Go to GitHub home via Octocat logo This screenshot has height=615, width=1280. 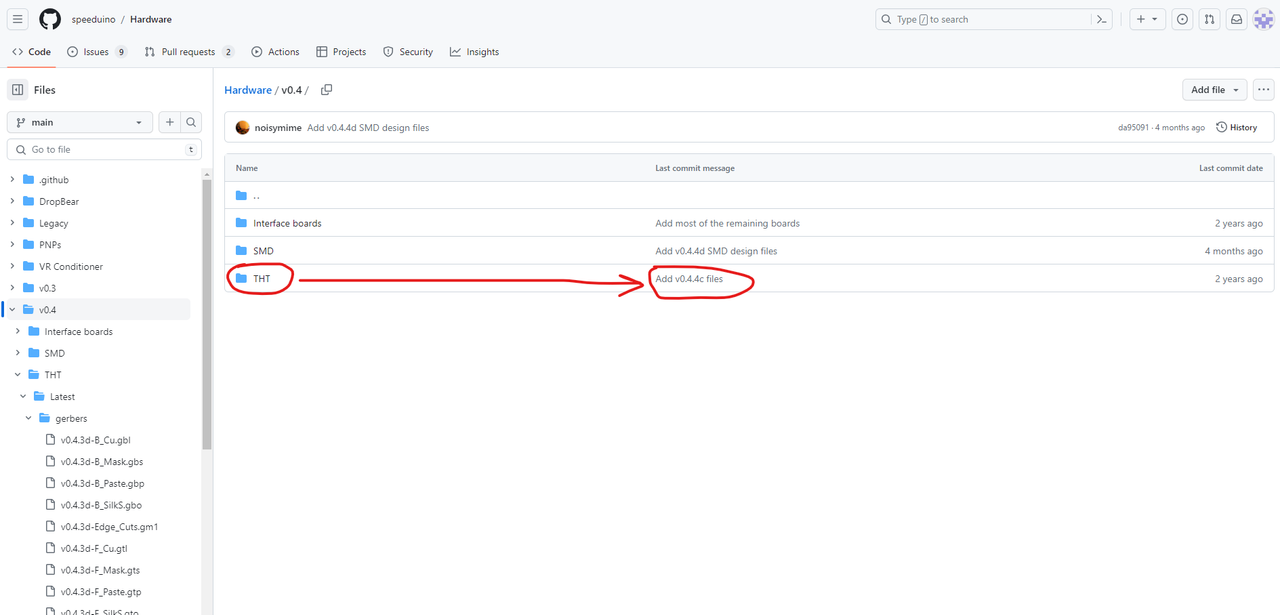coord(50,19)
